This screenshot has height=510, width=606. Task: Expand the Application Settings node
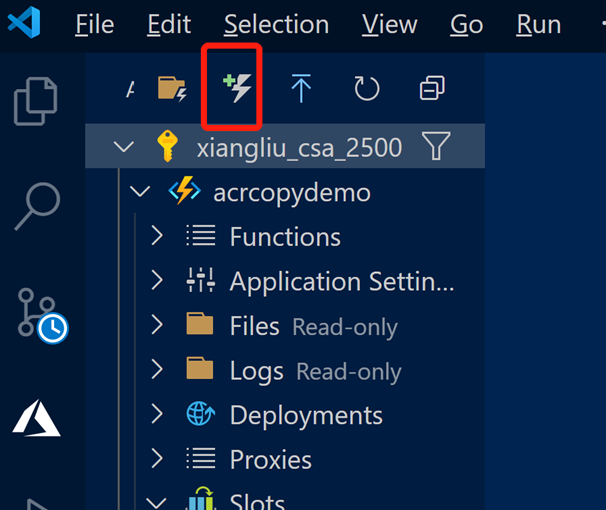tap(157, 280)
